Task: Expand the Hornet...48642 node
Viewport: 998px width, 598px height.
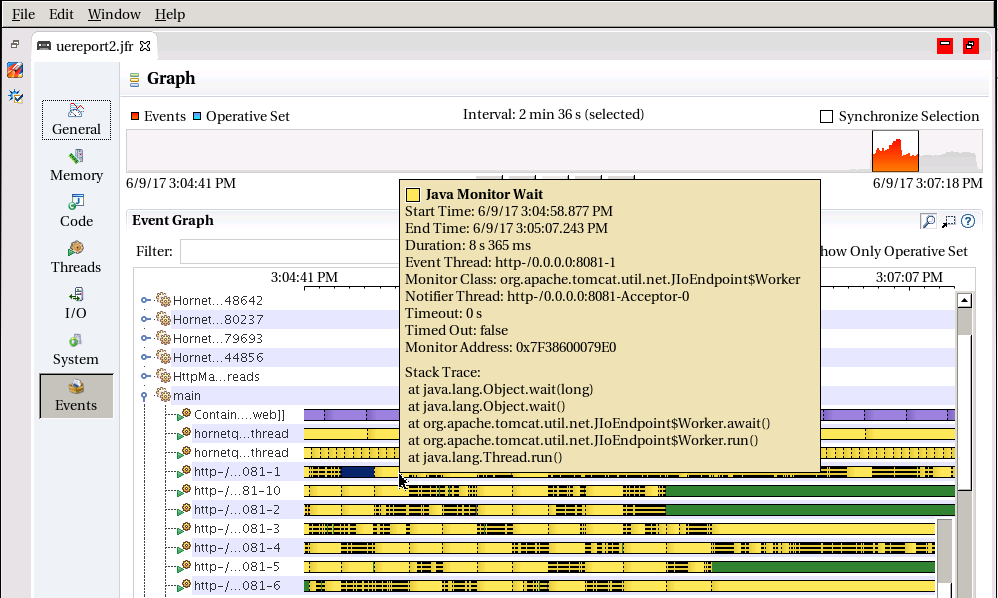Action: tap(143, 302)
